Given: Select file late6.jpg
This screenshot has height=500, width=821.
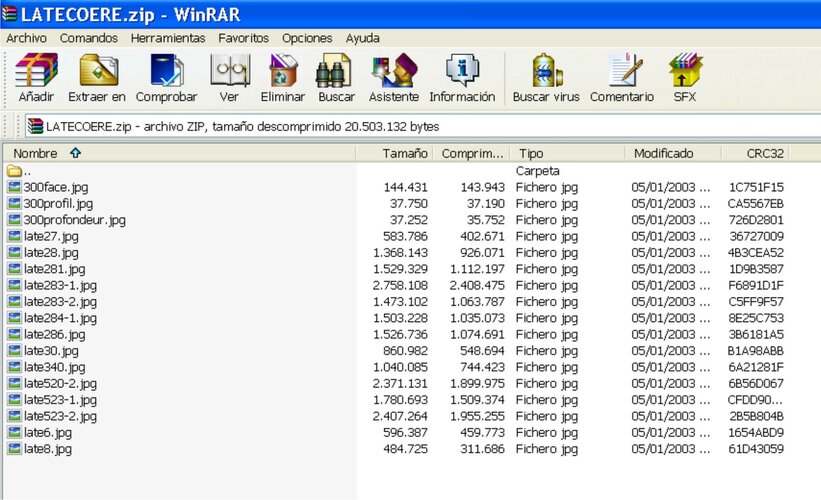Looking at the screenshot, I should tap(48, 432).
